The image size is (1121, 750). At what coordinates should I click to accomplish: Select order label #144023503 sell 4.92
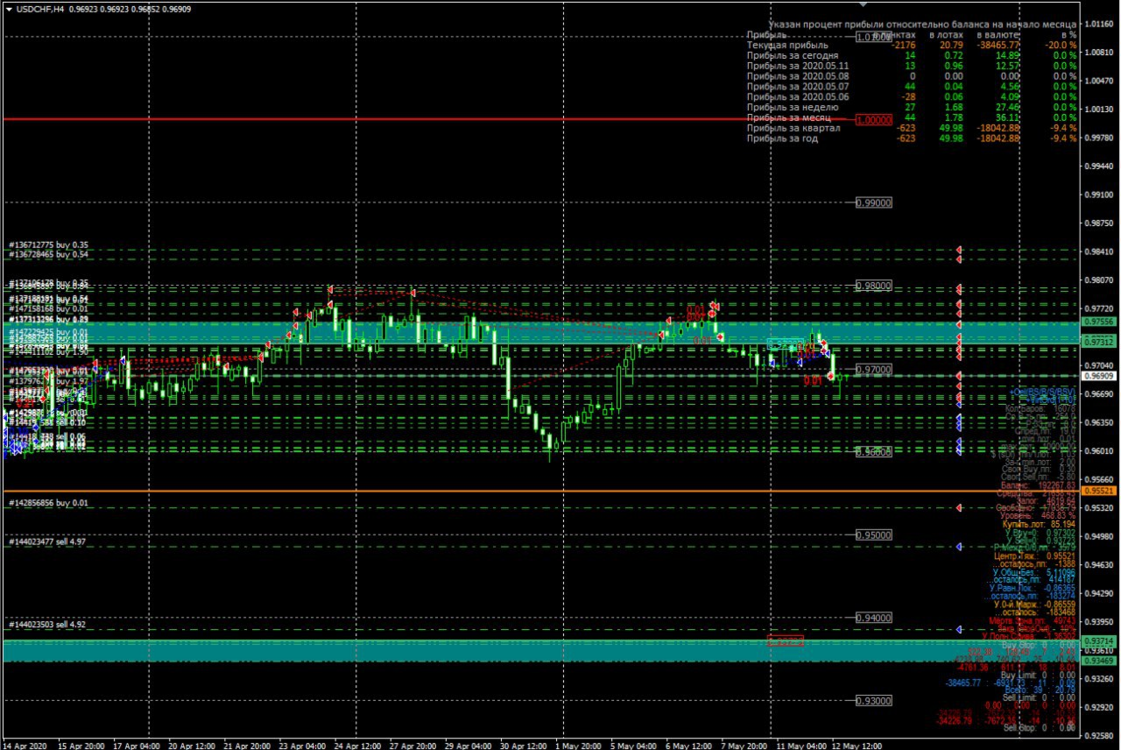click(47, 625)
